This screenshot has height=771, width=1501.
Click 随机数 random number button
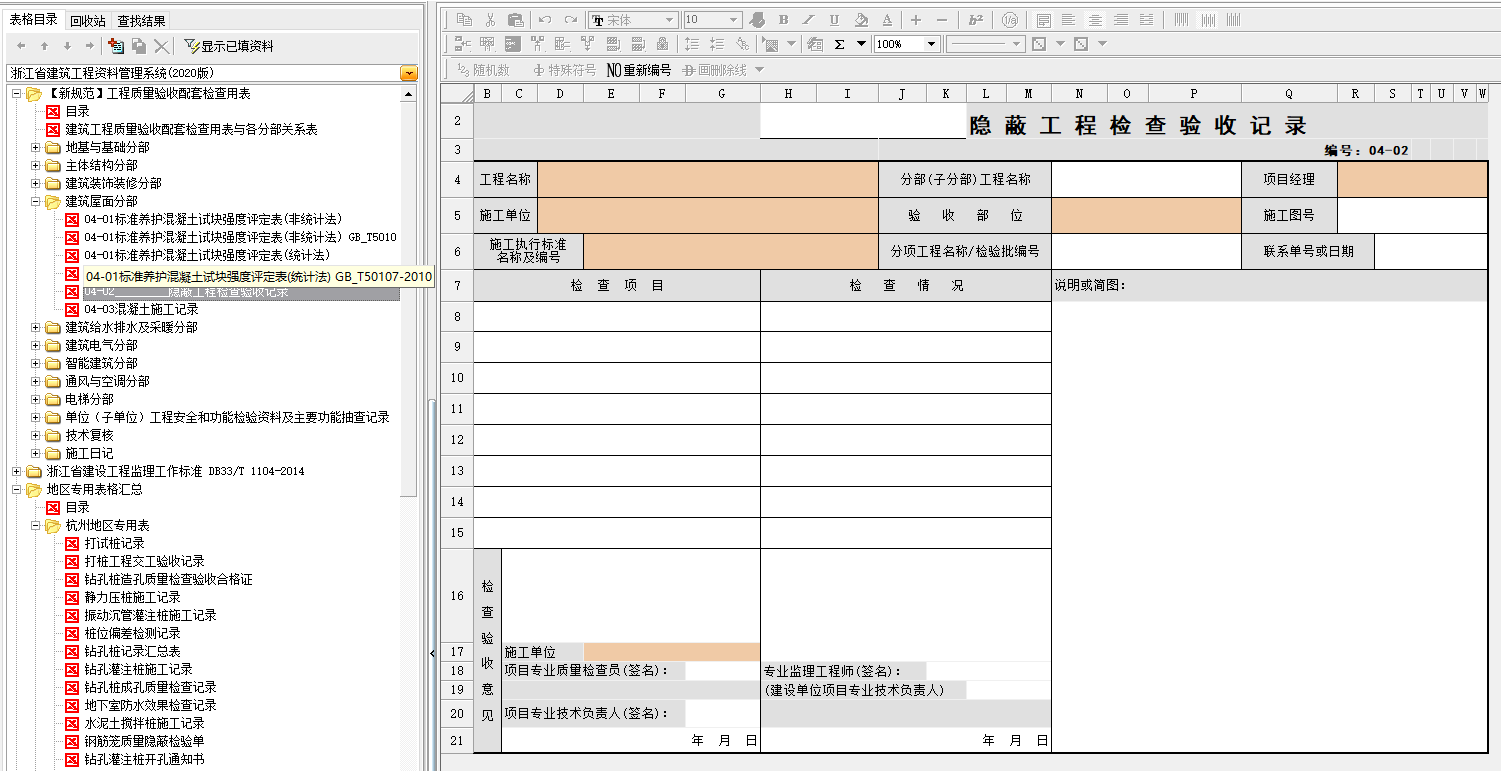tap(483, 70)
